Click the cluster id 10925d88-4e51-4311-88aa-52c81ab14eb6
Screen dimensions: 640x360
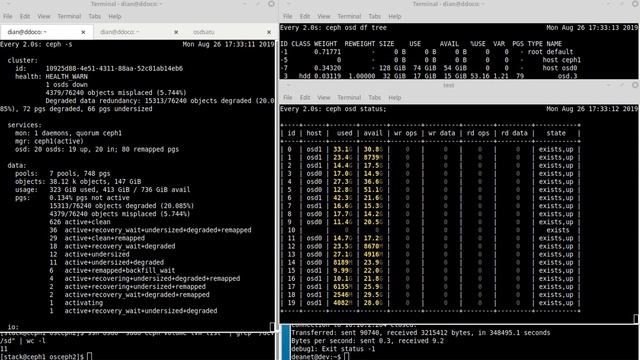pyautogui.click(x=114, y=68)
